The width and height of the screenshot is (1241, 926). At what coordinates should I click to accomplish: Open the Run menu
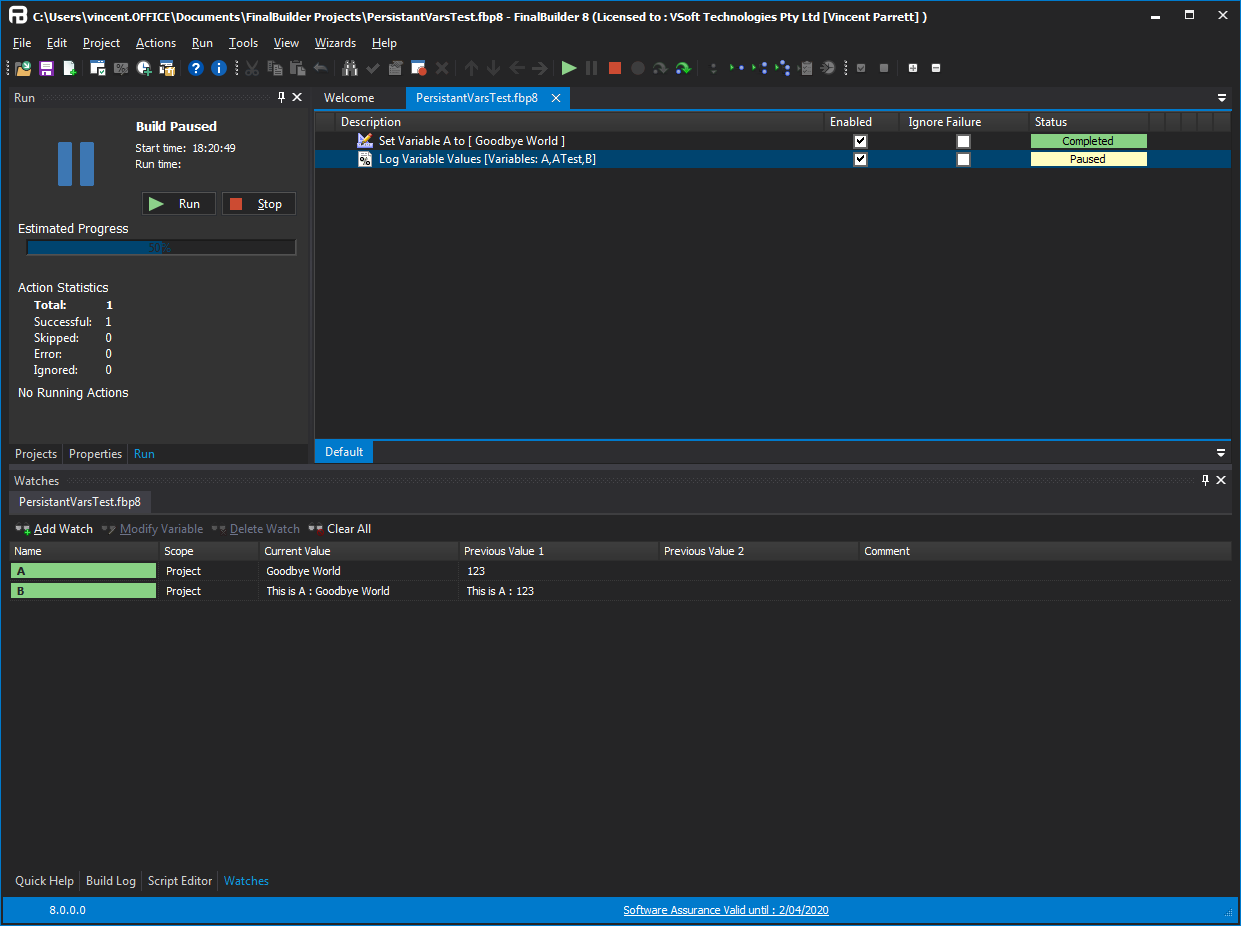click(x=202, y=43)
